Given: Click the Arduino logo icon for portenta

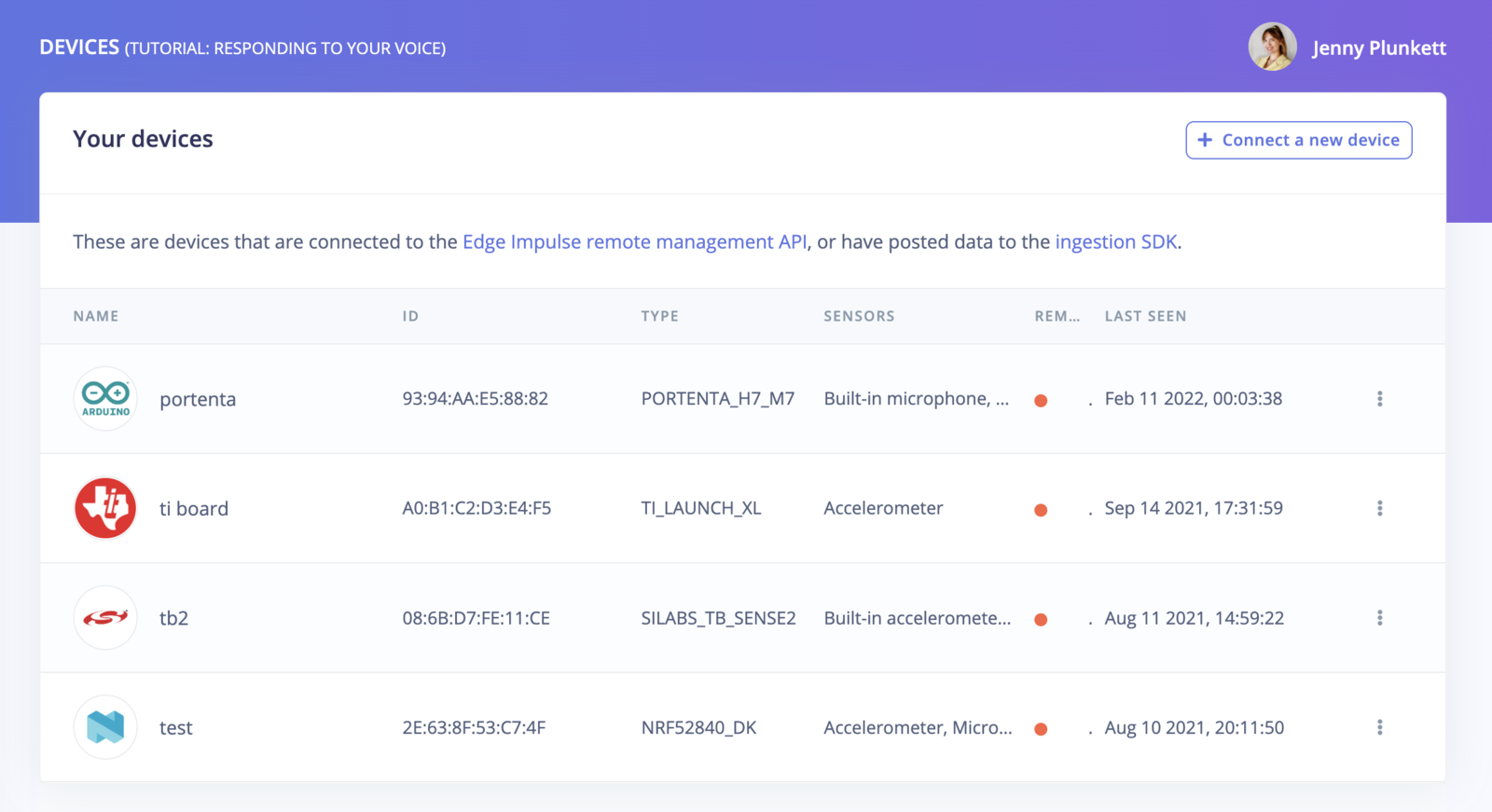Looking at the screenshot, I should coord(105,399).
